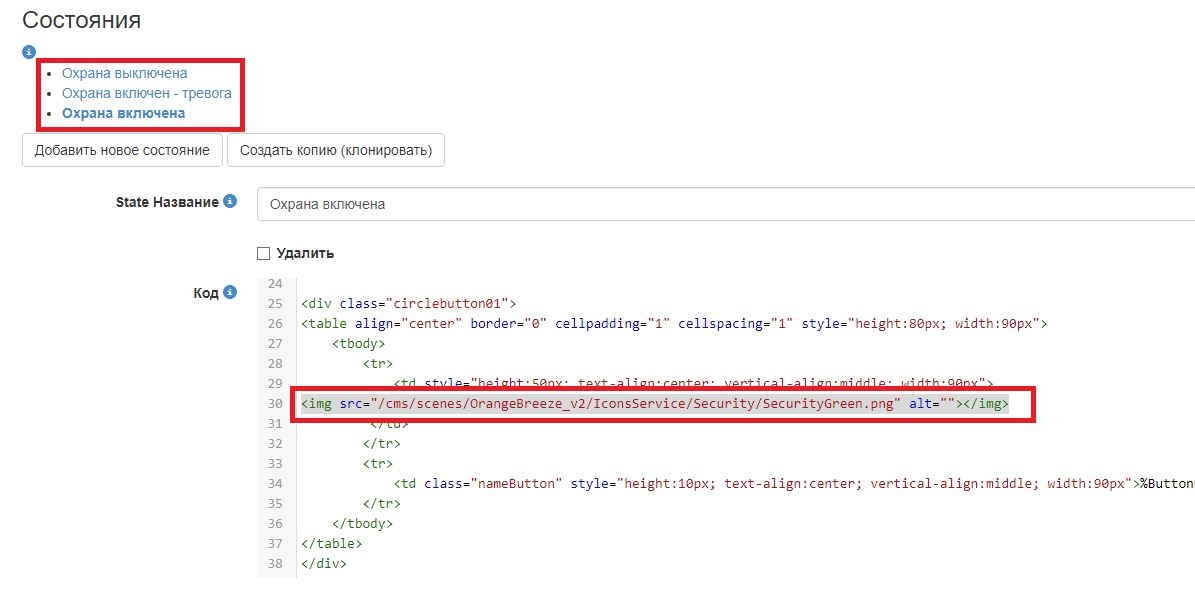Click line number 25 in code gutter
The image size is (1195, 589).
pos(275,303)
